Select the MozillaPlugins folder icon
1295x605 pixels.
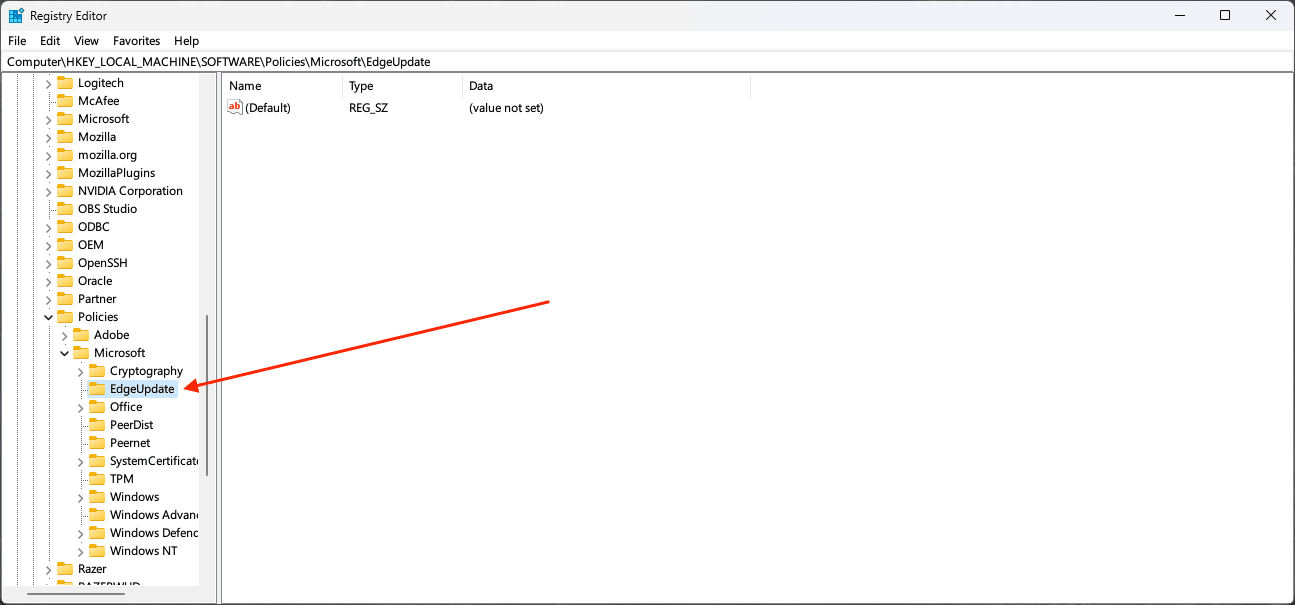[x=65, y=173]
